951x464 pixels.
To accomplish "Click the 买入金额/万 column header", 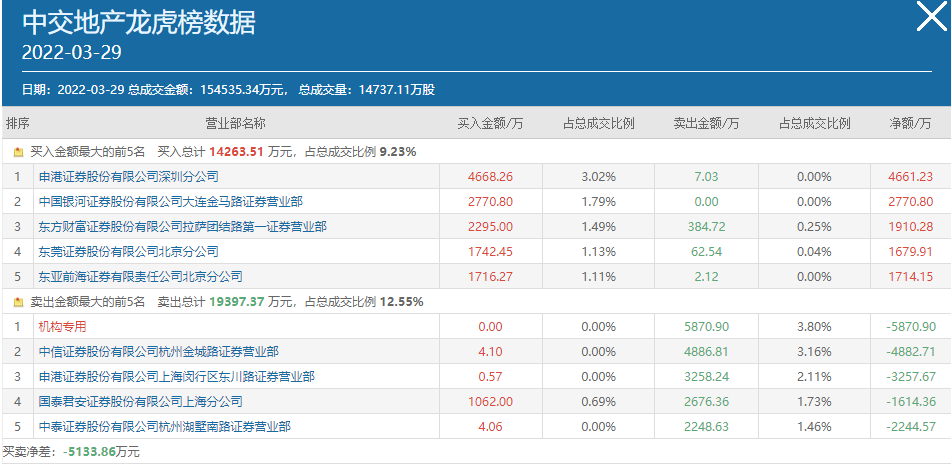I will tap(490, 124).
